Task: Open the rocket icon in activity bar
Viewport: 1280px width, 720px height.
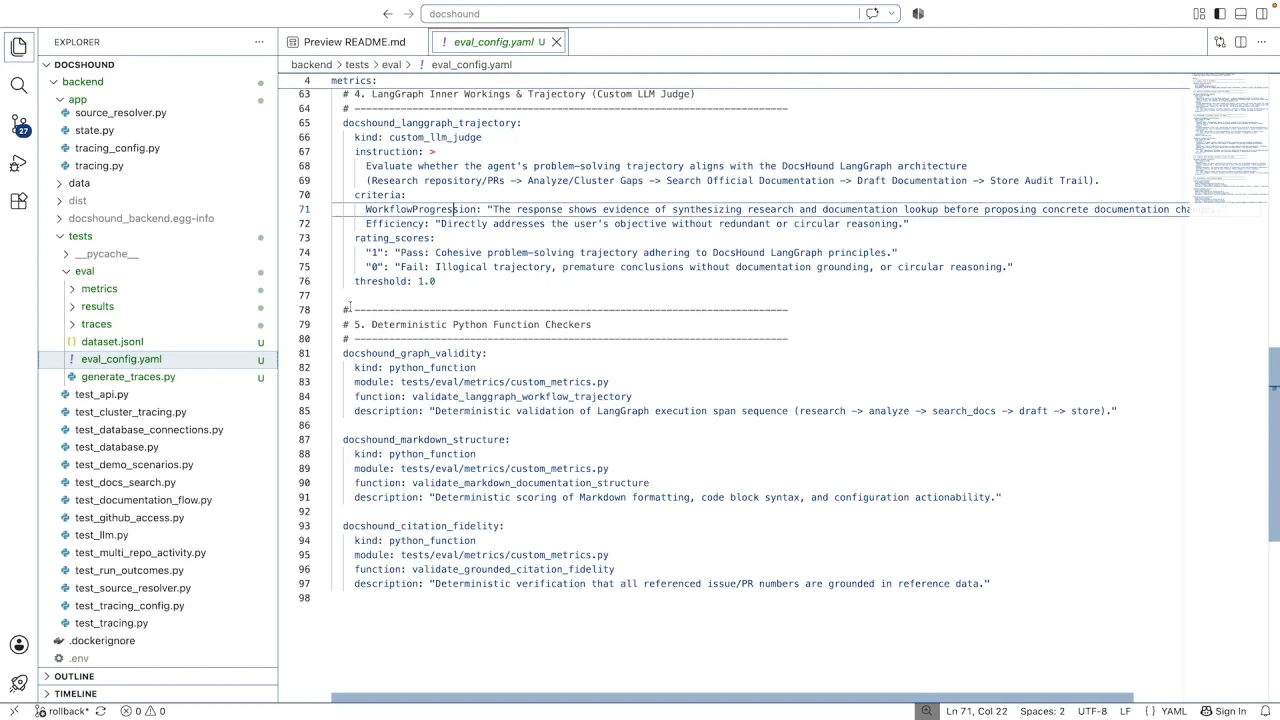Action: coord(19,684)
